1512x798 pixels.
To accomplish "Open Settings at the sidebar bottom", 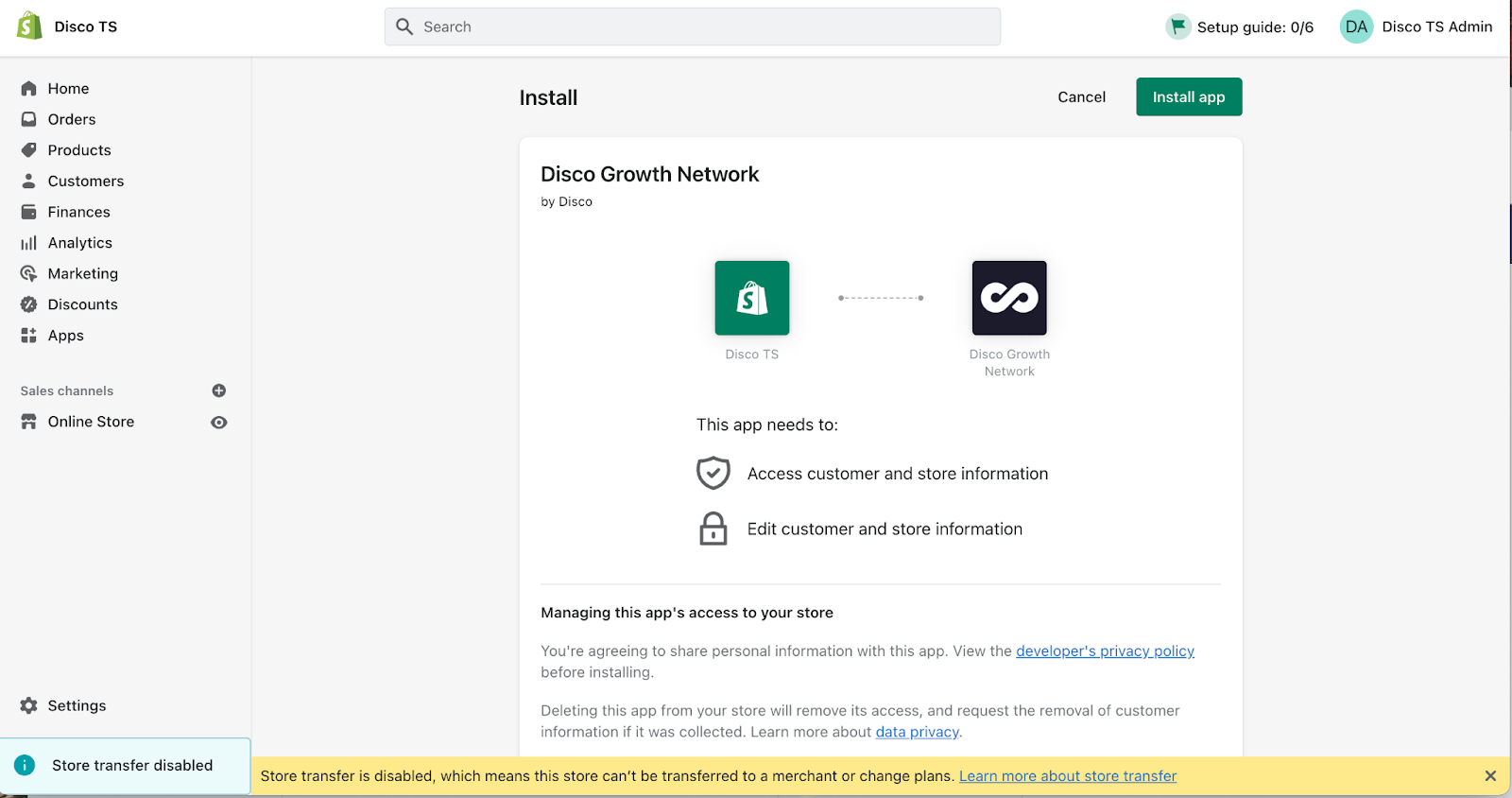I will (x=77, y=705).
